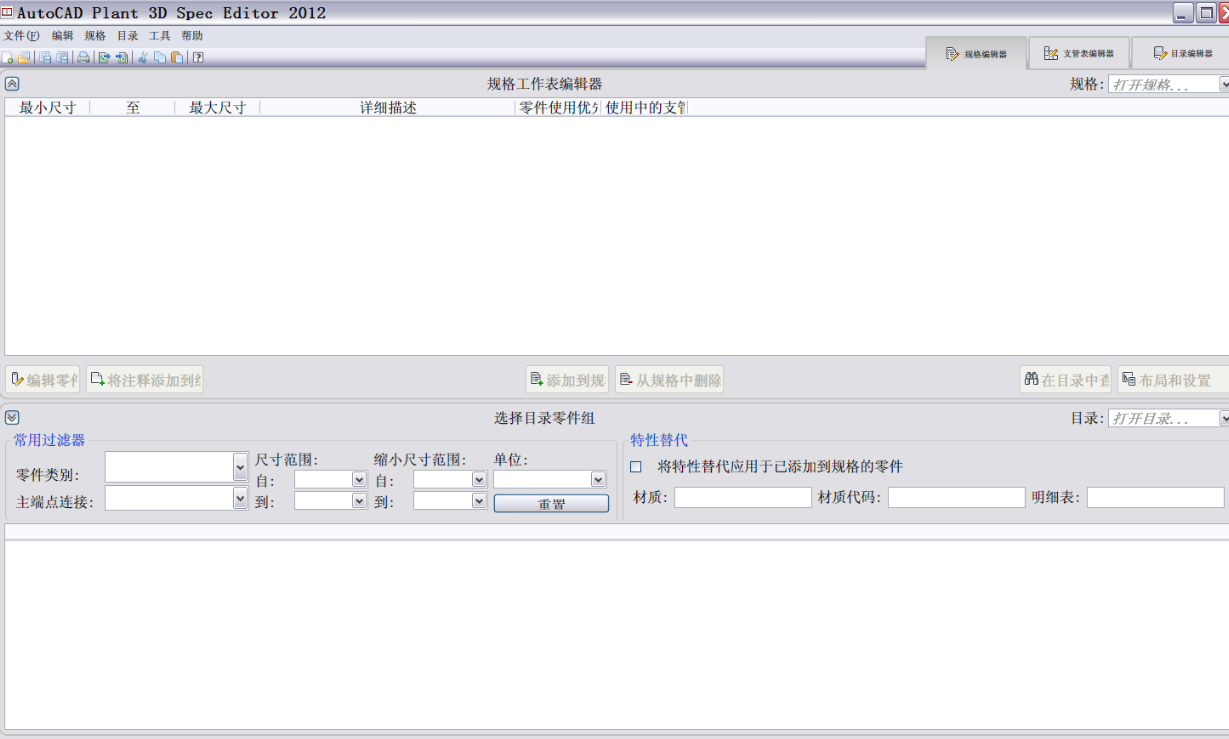Viewport: 1229px width, 739px height.
Task: Click the 零件使用优先 column header
Action: (x=558, y=108)
